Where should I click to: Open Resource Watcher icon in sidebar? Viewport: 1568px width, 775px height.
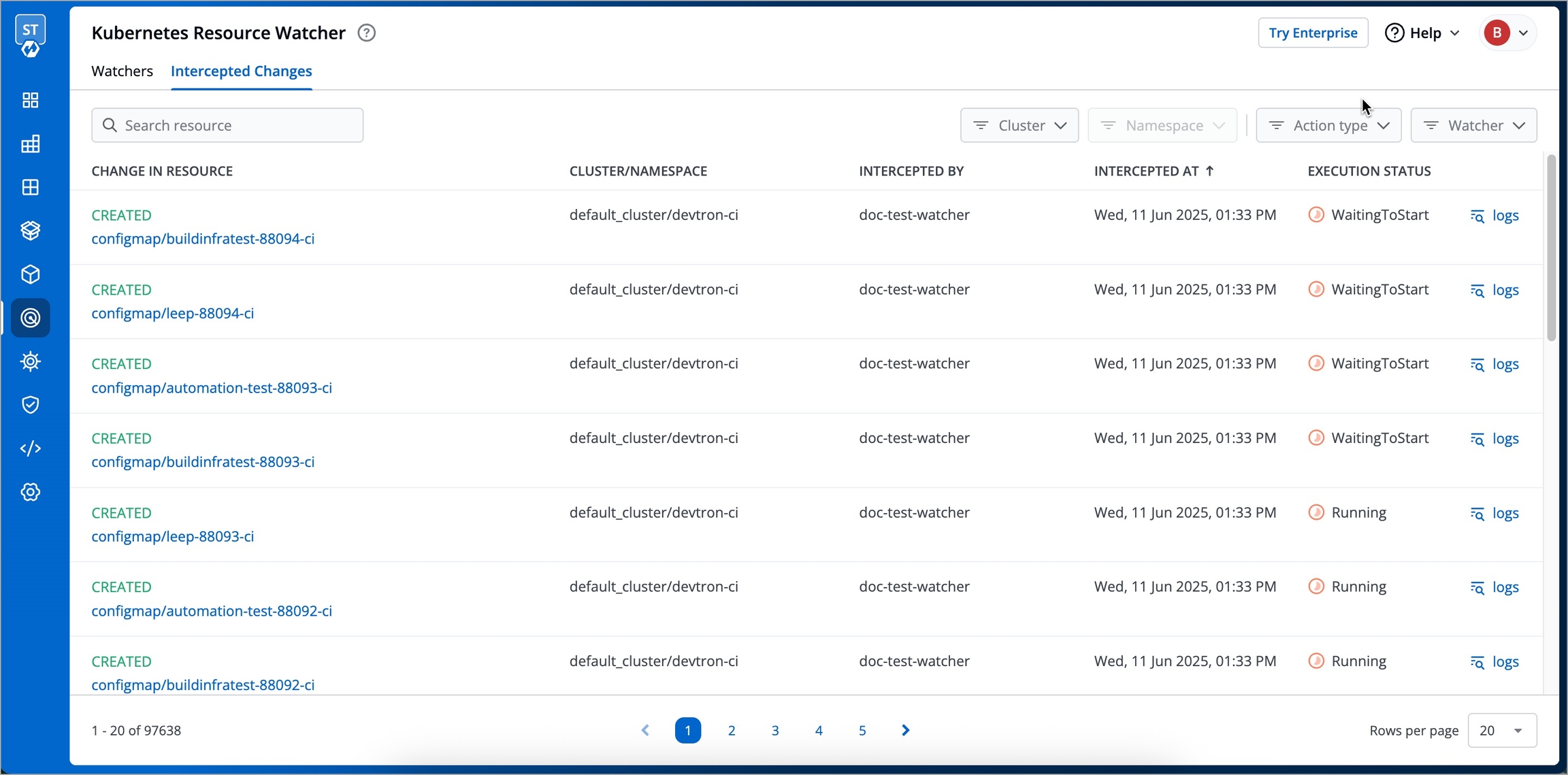point(31,318)
